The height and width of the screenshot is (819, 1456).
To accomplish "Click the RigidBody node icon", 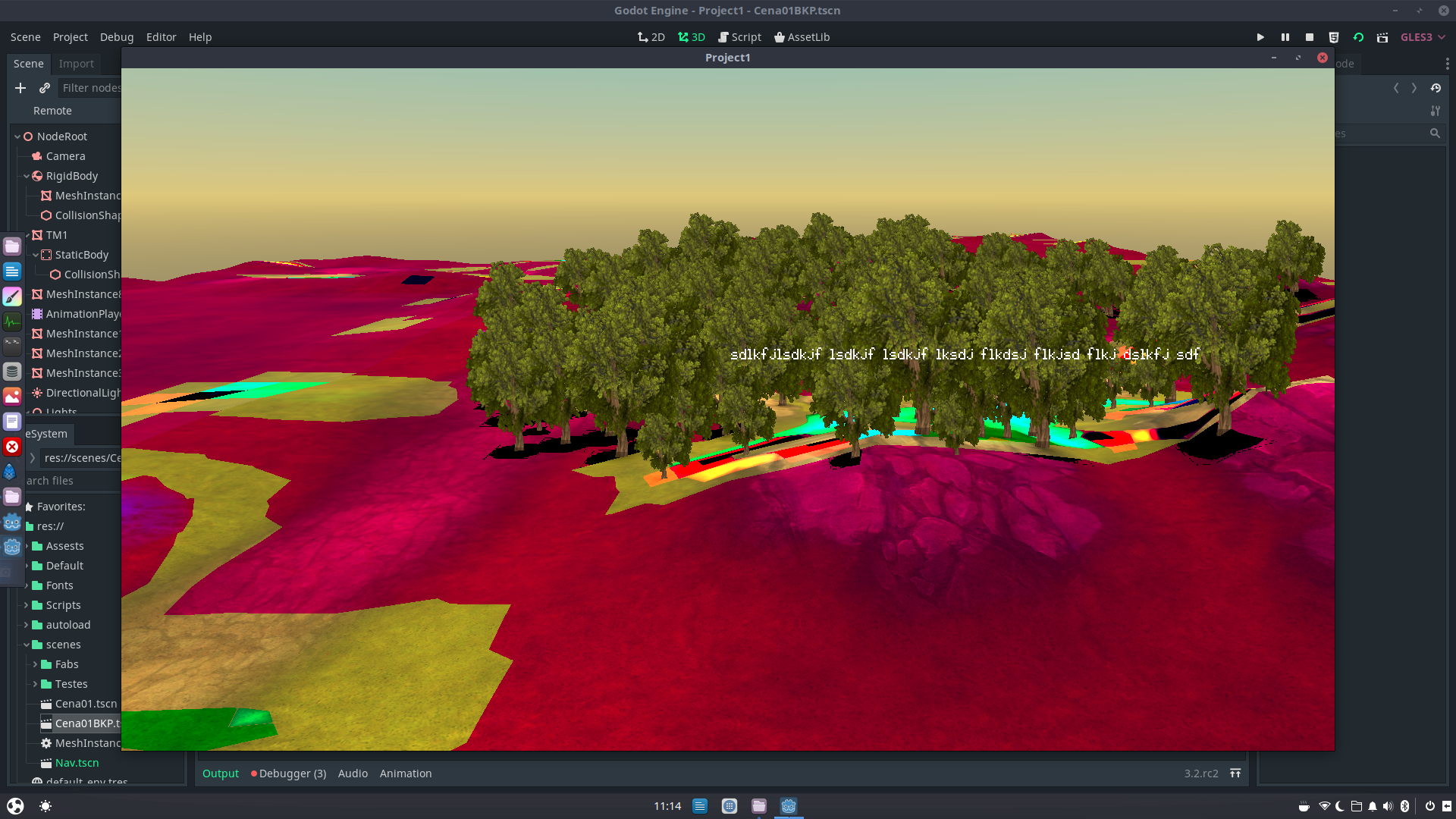I will click(38, 175).
